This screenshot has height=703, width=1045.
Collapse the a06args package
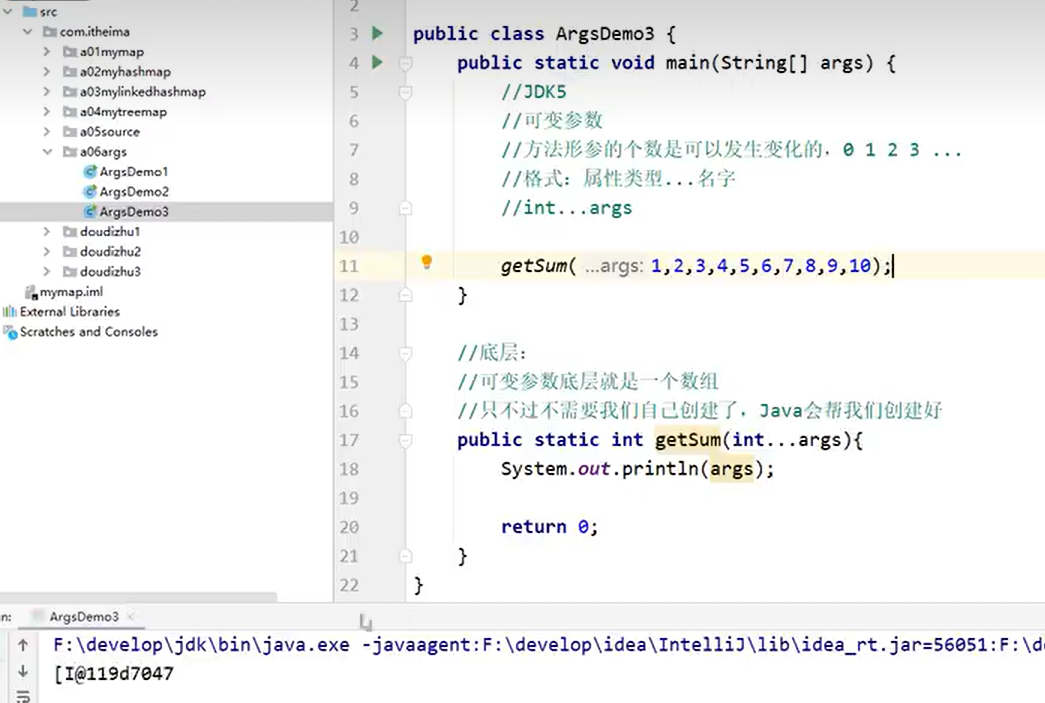pos(47,151)
